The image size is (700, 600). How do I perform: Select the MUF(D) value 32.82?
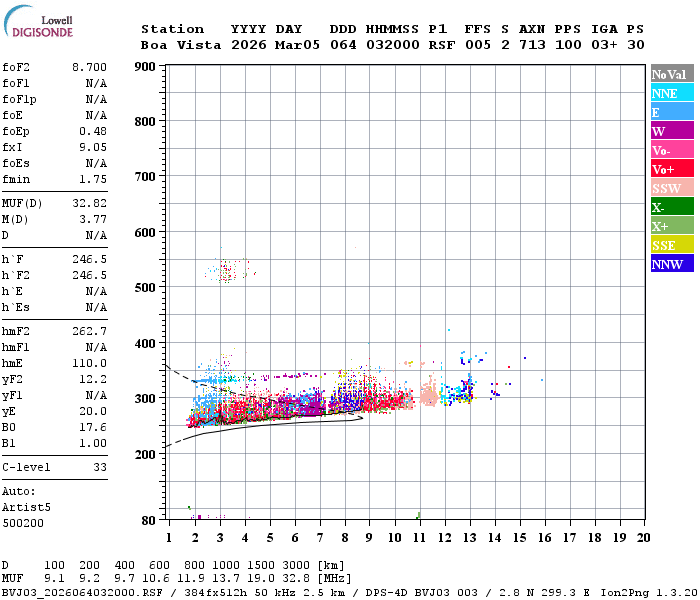point(90,202)
